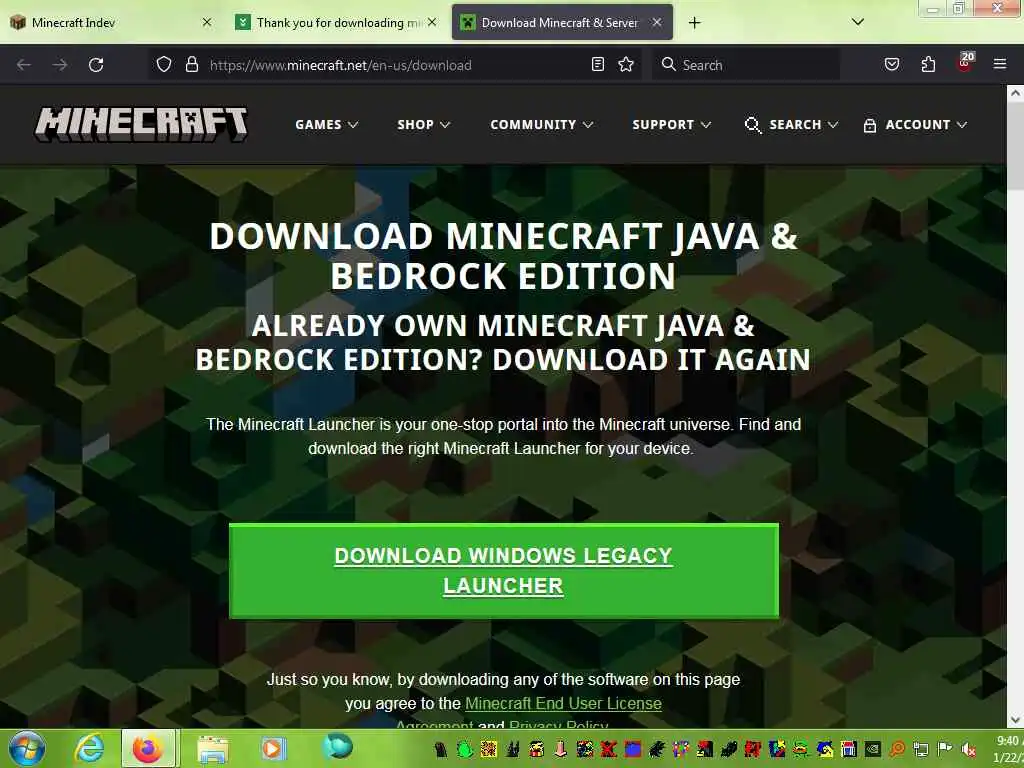Screen dimensions: 1024x768
Task: Click the Minecraft logo
Action: [x=141, y=124]
